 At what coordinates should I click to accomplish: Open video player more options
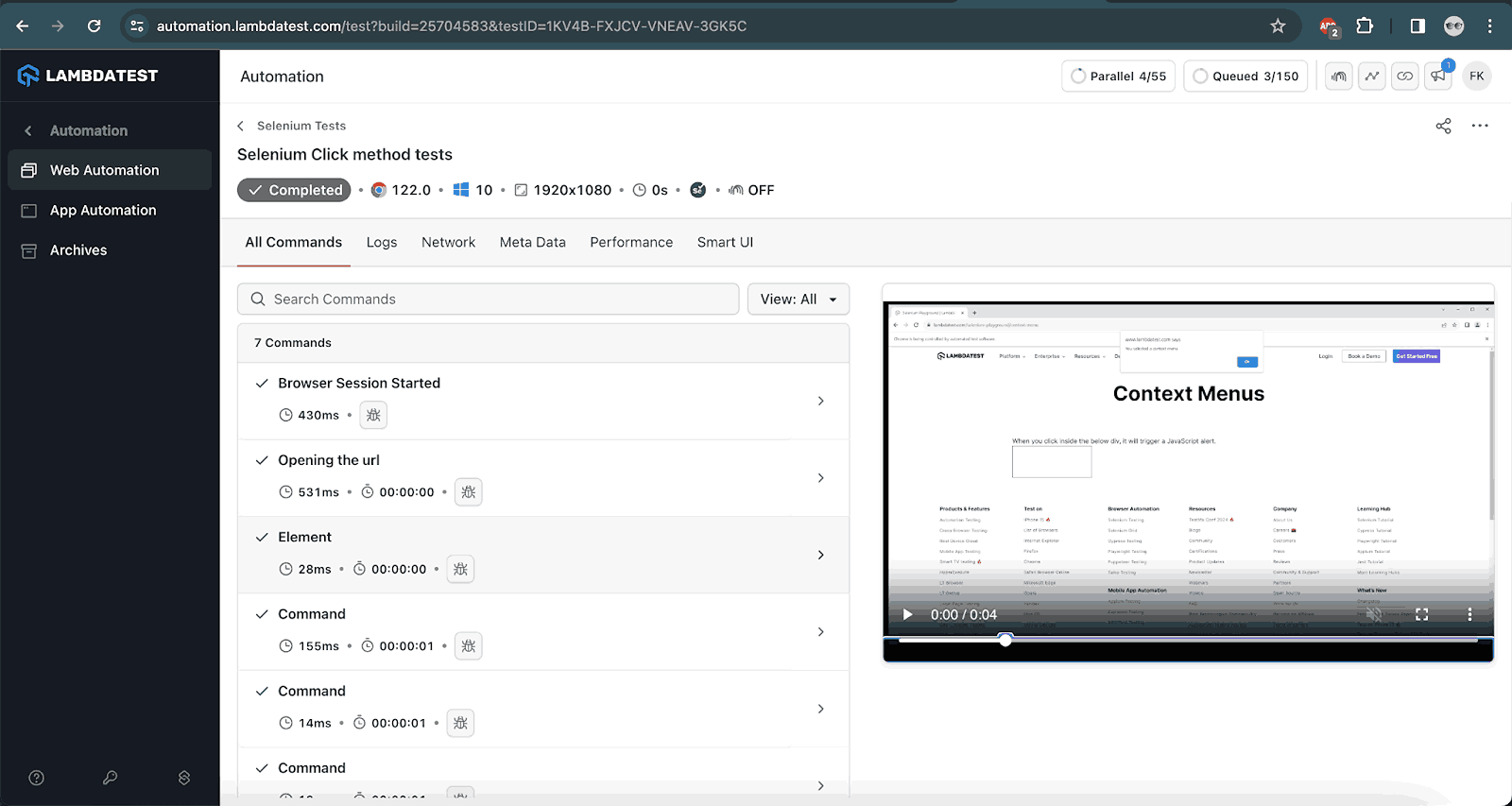click(1469, 614)
